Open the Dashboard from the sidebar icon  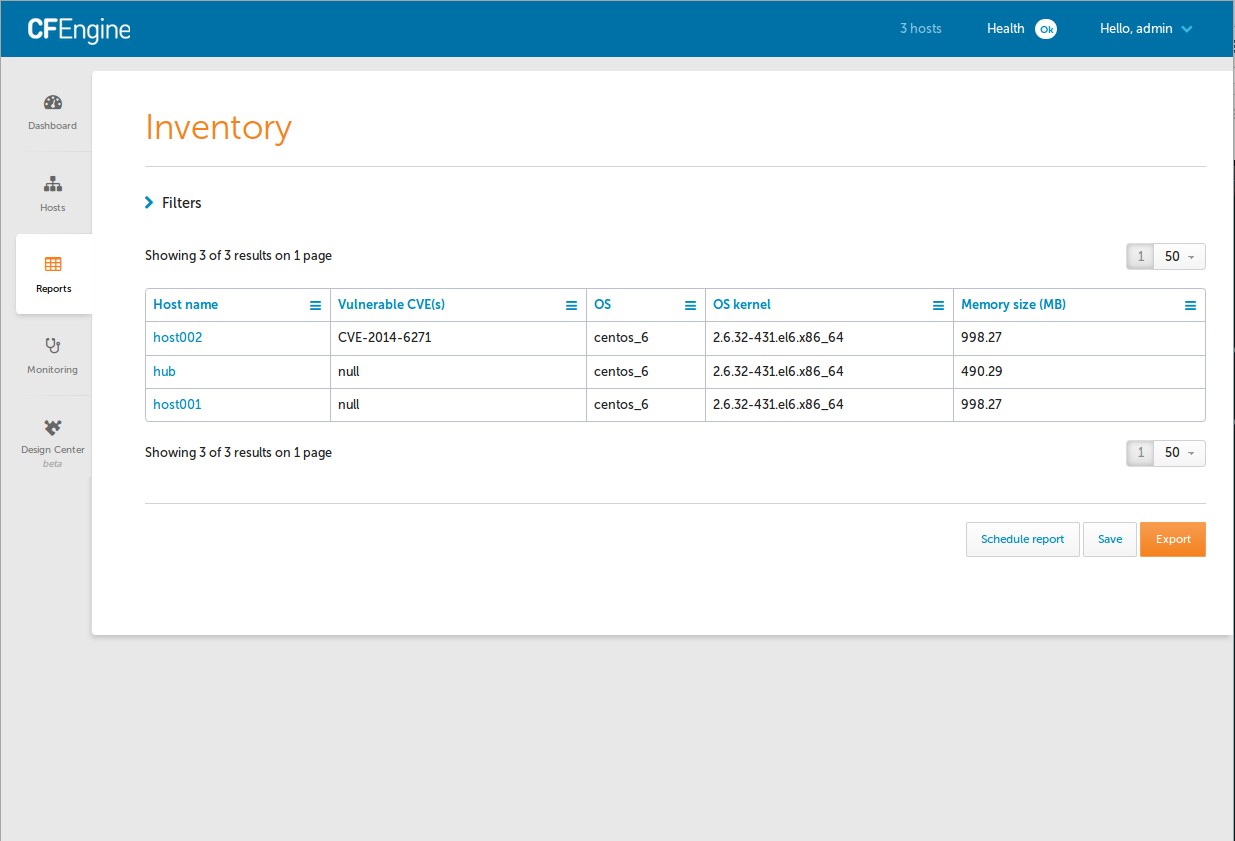(52, 110)
